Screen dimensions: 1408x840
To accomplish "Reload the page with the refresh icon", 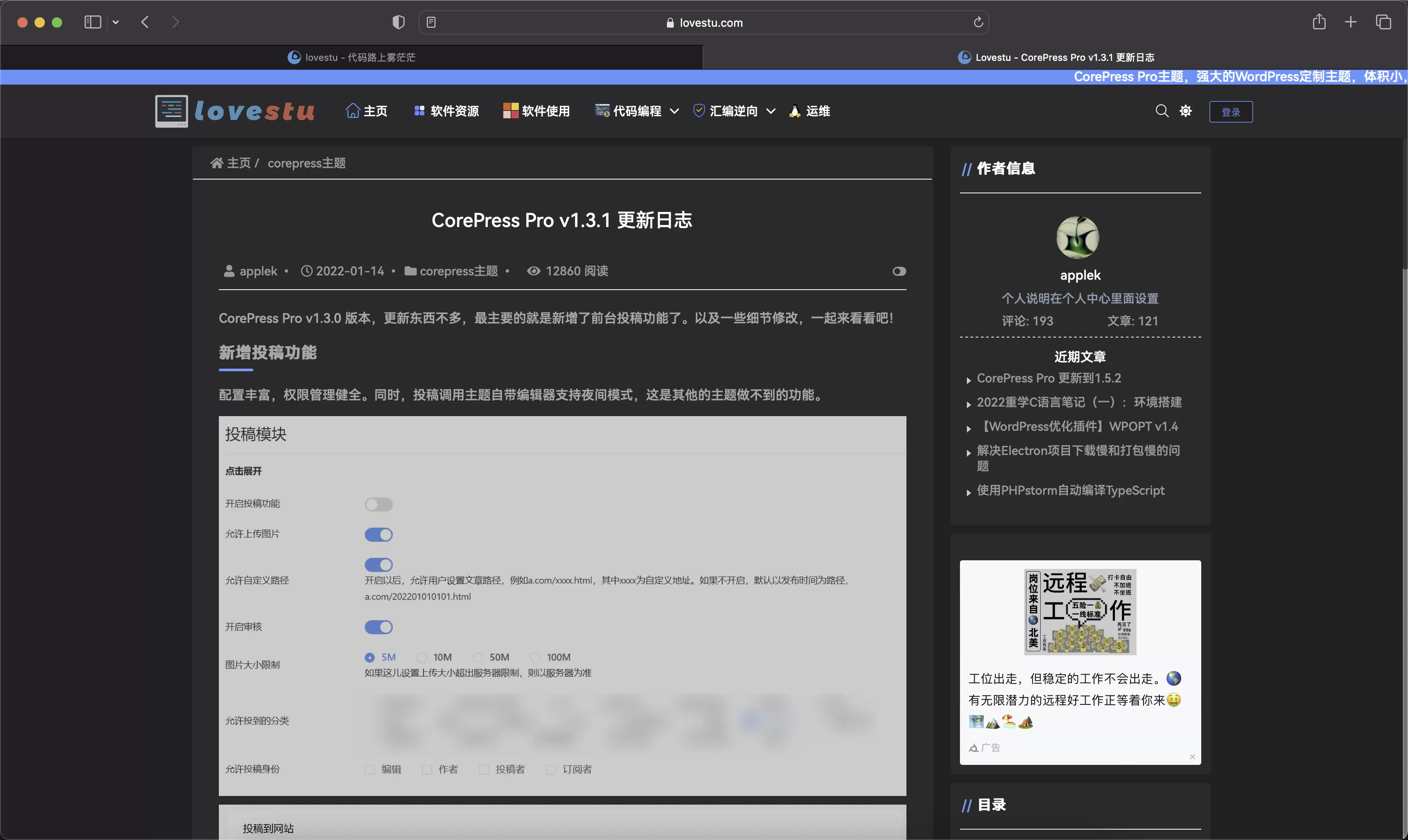I will tap(978, 22).
